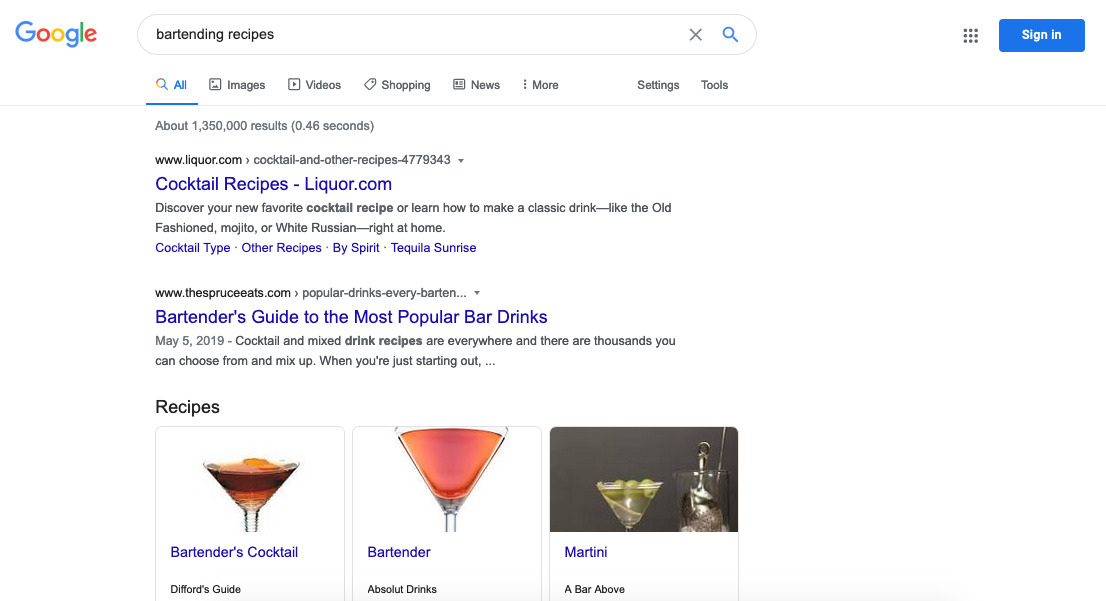
Task: Follow the By Spirit sitelink
Action: tap(356, 248)
